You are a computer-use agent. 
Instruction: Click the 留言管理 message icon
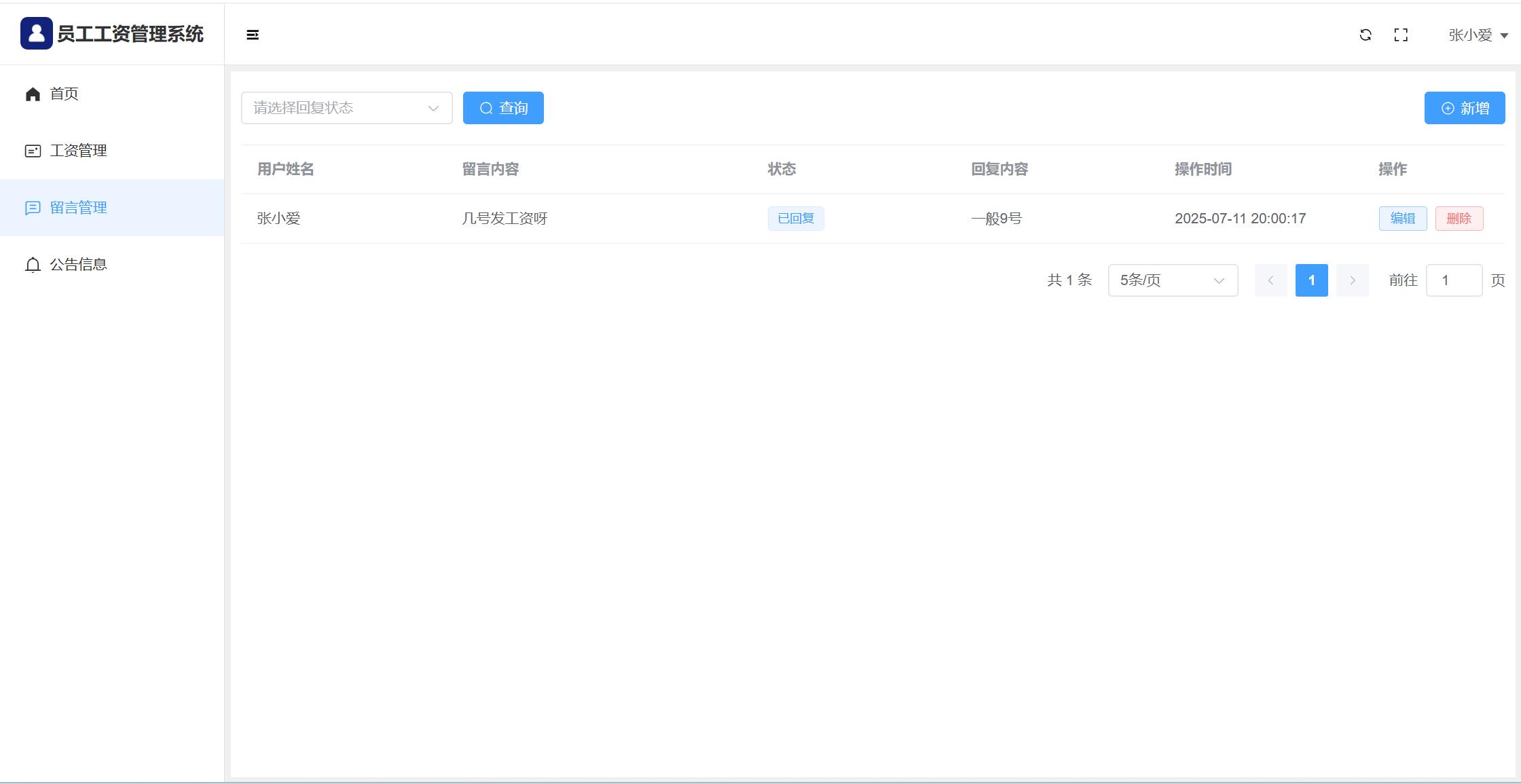pyautogui.click(x=33, y=208)
